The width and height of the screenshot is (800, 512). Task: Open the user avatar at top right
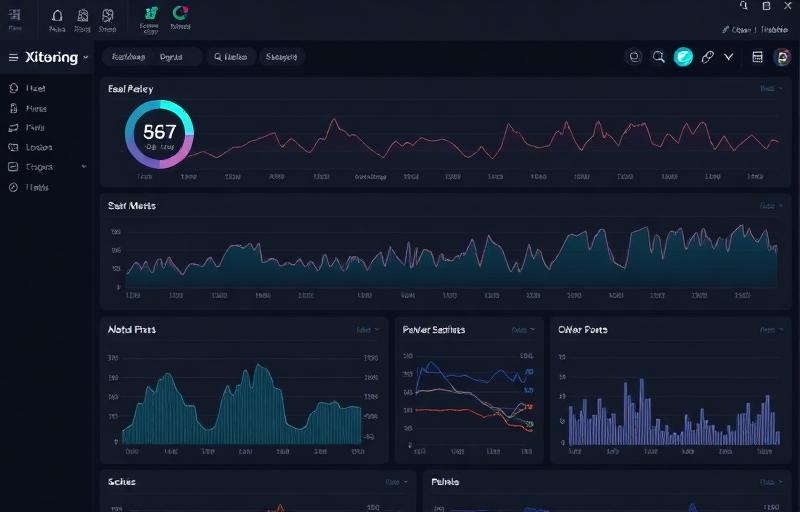pyautogui.click(x=782, y=58)
